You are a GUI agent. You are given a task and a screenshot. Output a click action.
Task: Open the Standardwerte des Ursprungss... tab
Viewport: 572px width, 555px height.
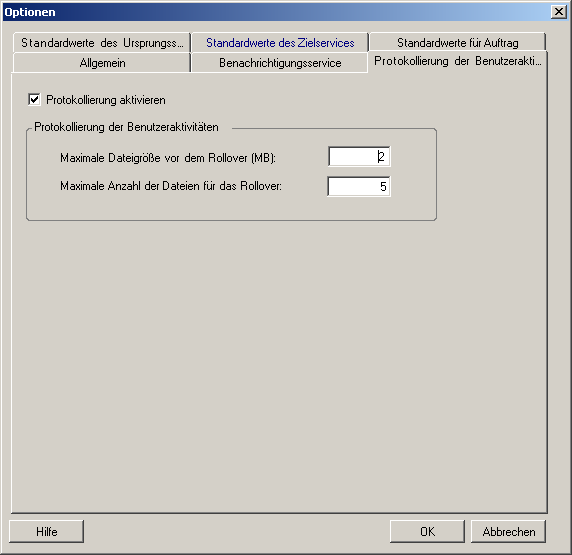pyautogui.click(x=102, y=43)
